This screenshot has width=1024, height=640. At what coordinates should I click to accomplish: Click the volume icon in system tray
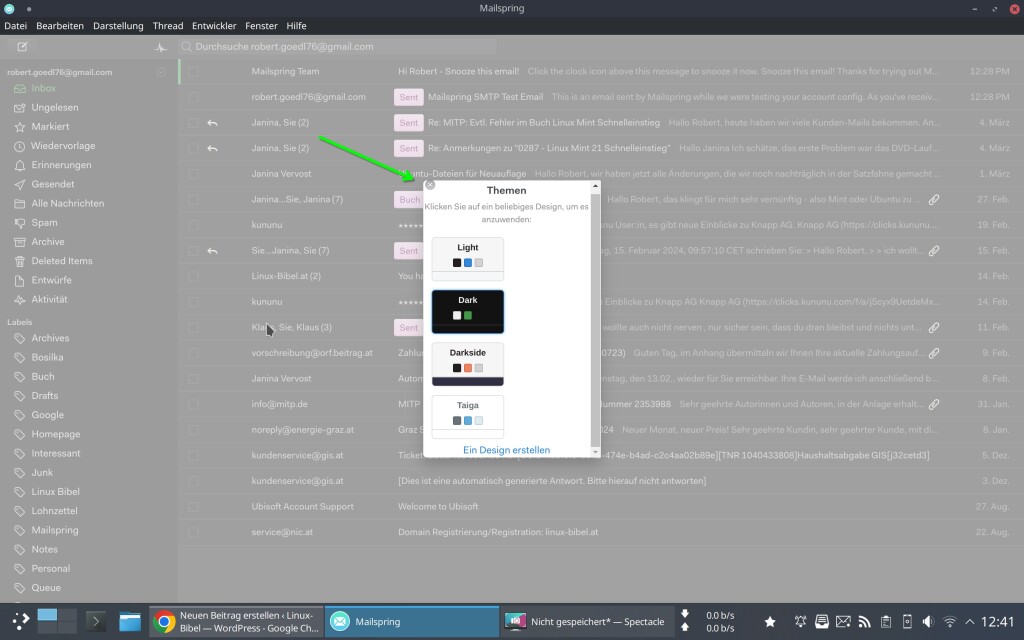point(927,622)
